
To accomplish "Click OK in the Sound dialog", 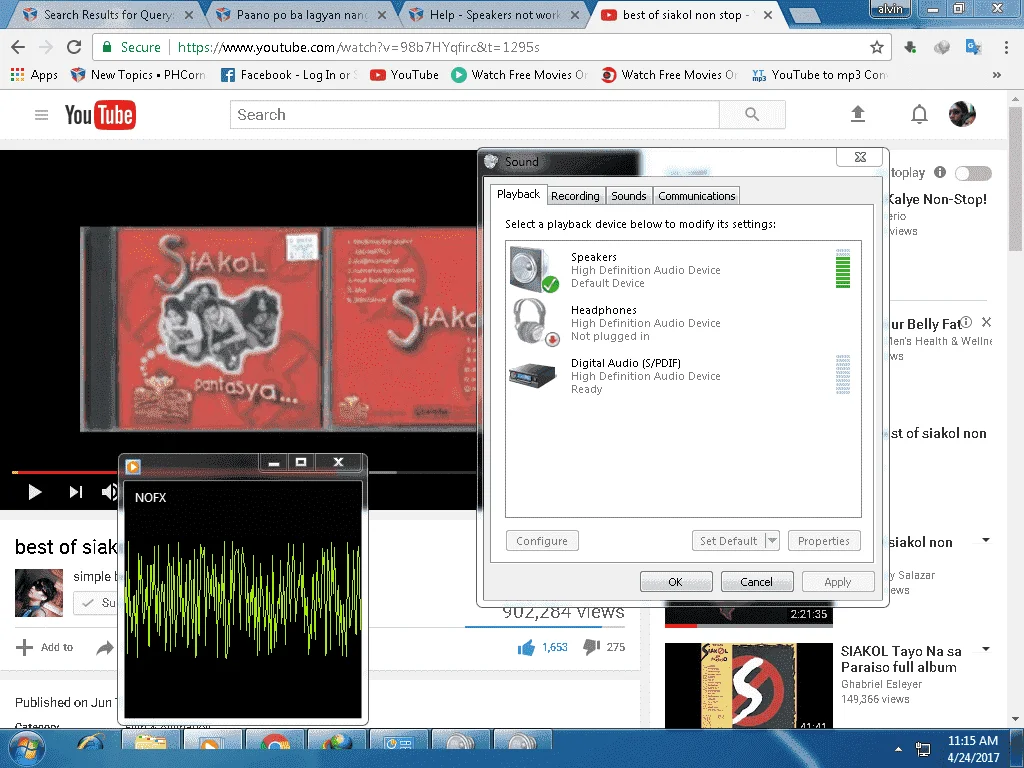I will [x=675, y=582].
